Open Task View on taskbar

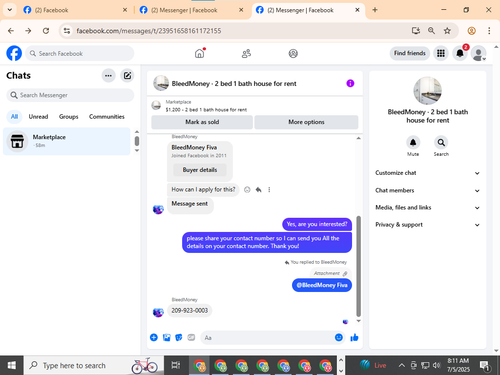(176, 365)
